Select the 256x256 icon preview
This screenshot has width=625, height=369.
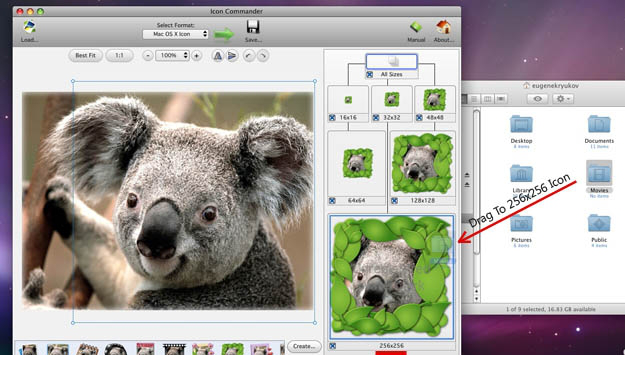[391, 277]
